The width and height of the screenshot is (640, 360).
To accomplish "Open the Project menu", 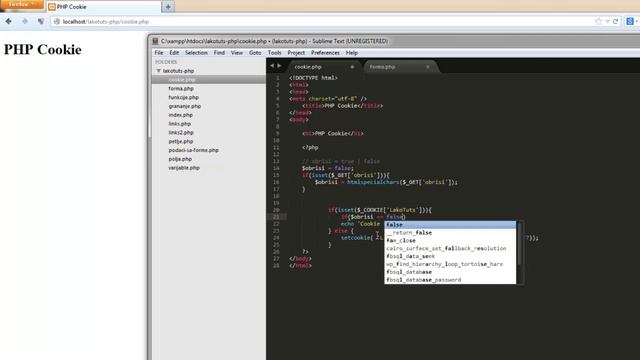I will tap(296, 53).
